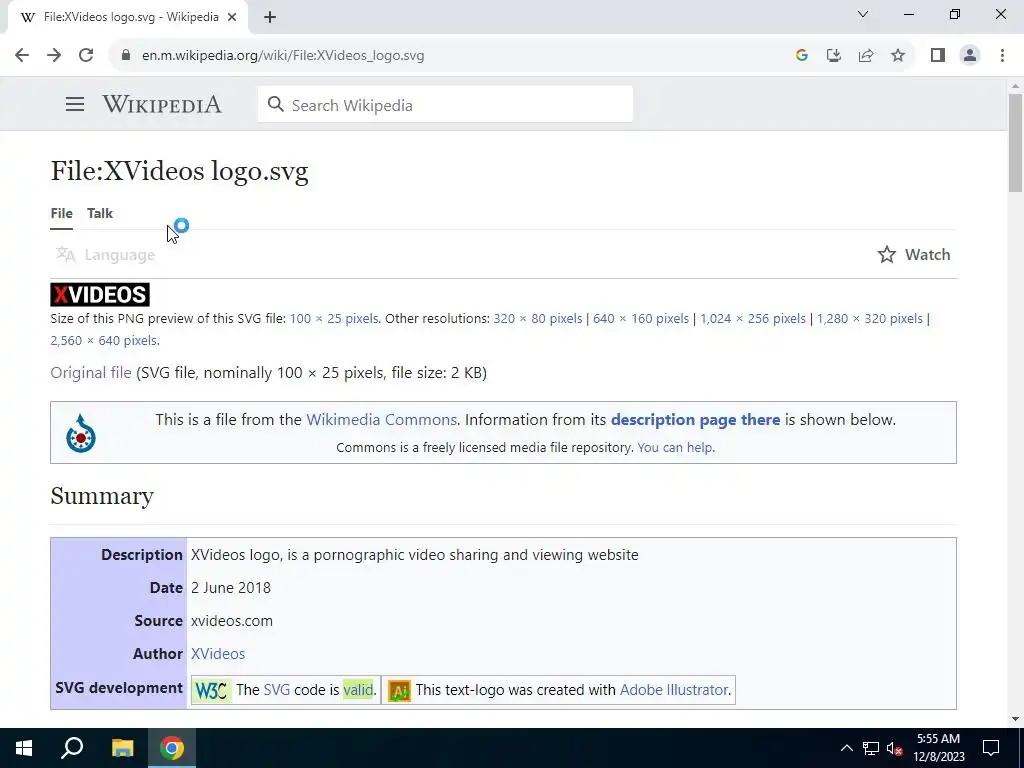Viewport: 1024px width, 768px height.
Task: Share this page icon
Action: 866,56
